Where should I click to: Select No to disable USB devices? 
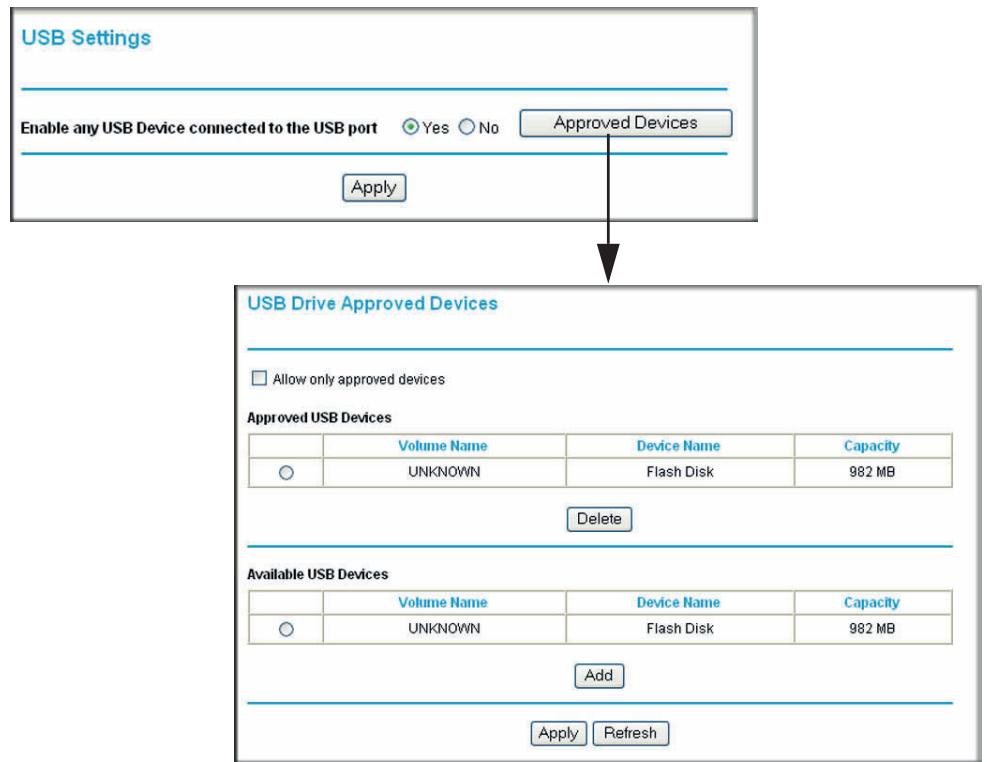pyautogui.click(x=466, y=127)
